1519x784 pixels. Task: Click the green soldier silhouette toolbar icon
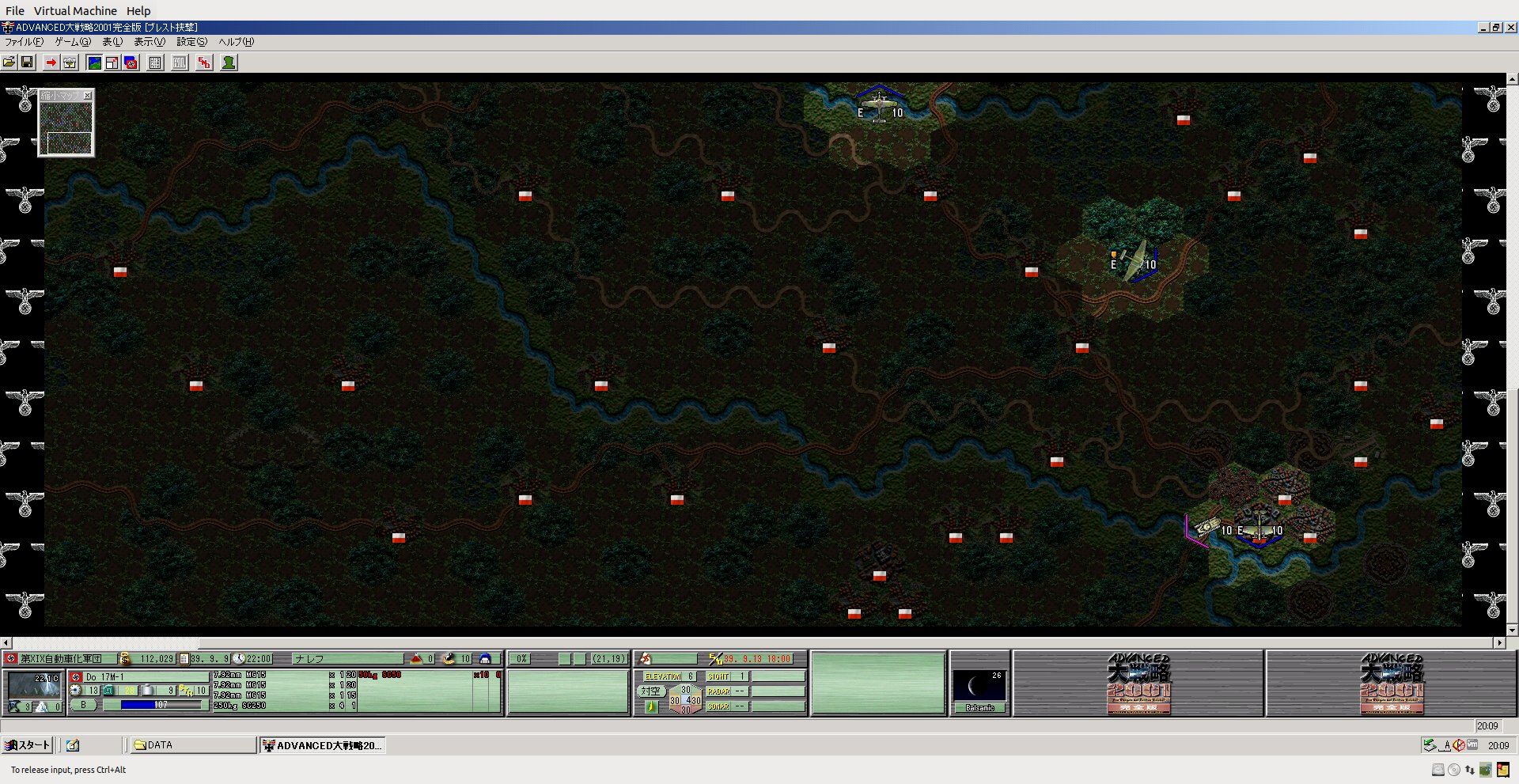point(229,62)
